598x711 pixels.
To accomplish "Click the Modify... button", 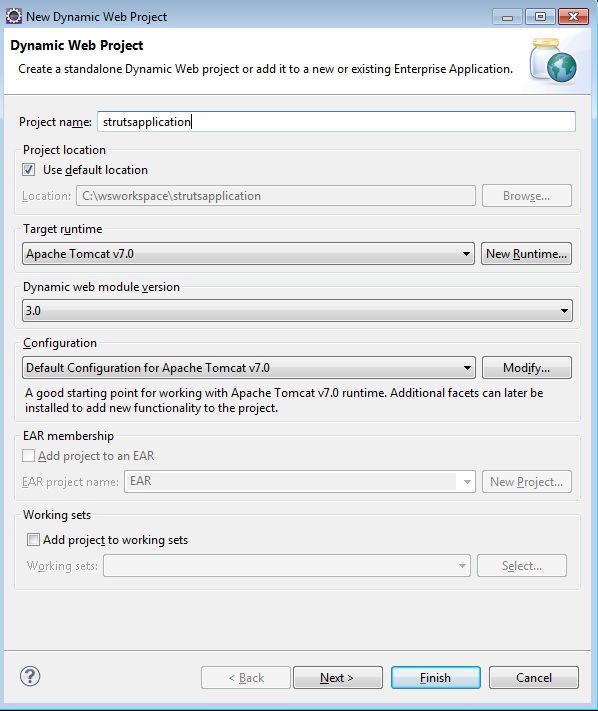I will (527, 368).
